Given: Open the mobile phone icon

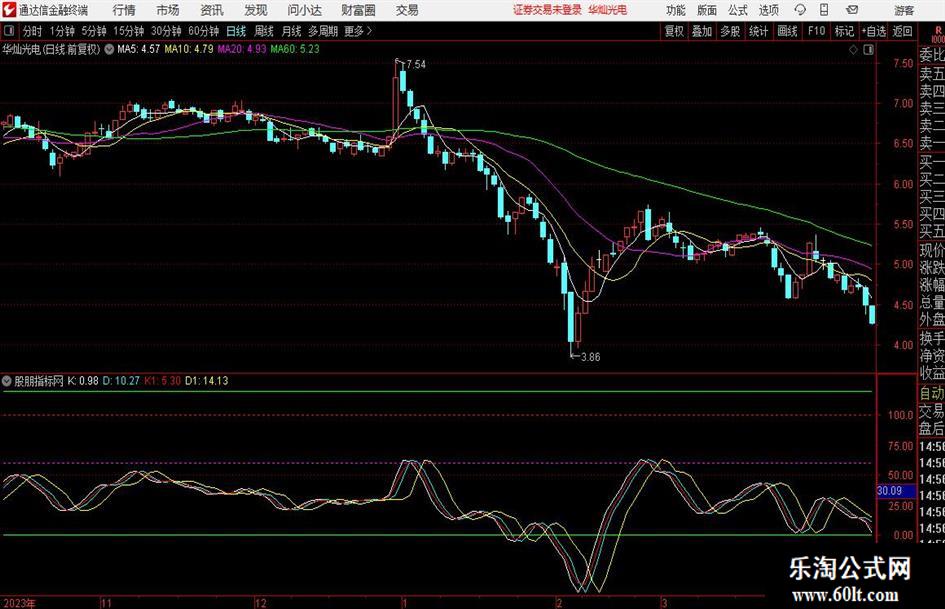Looking at the screenshot, I should click(x=824, y=10).
